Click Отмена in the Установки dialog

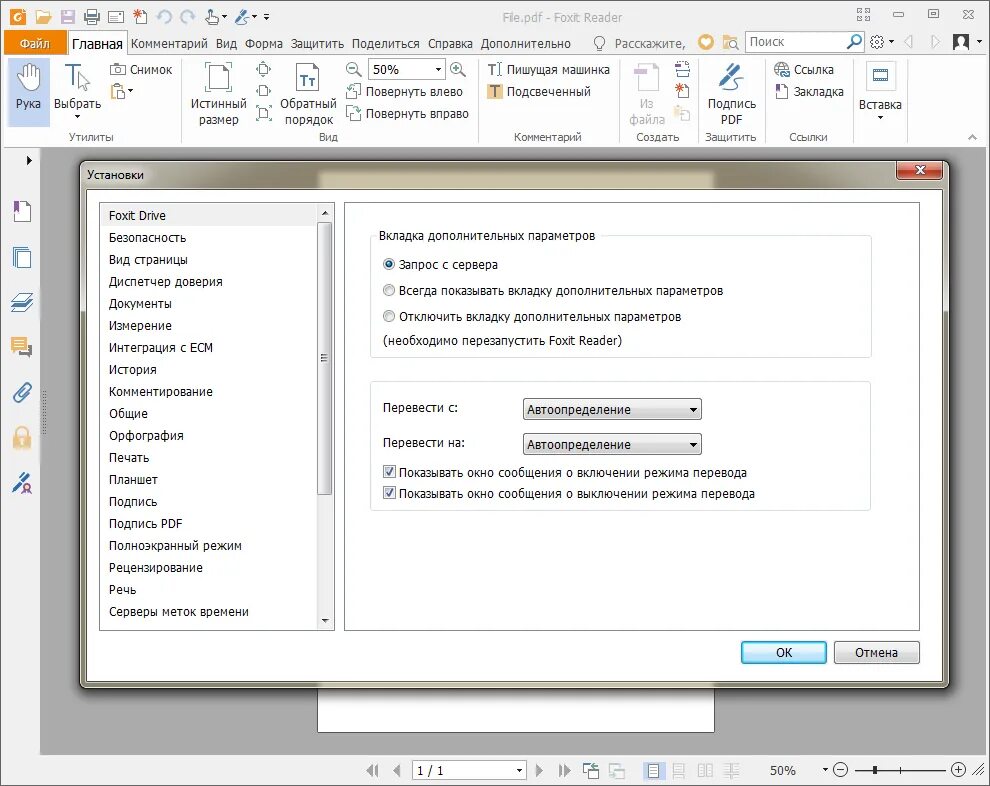tap(876, 652)
